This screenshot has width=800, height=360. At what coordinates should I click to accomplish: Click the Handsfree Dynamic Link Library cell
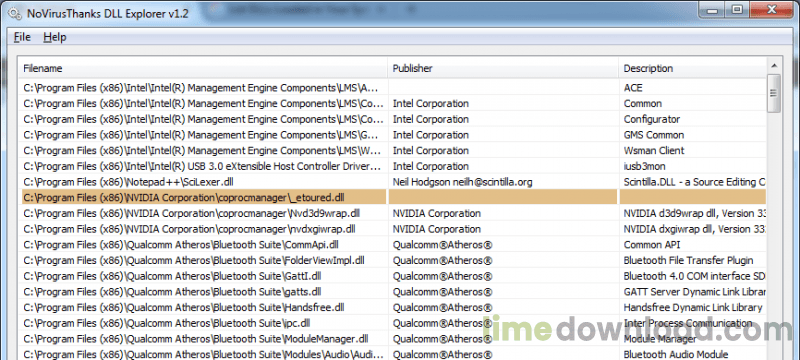pyautogui.click(x=693, y=307)
